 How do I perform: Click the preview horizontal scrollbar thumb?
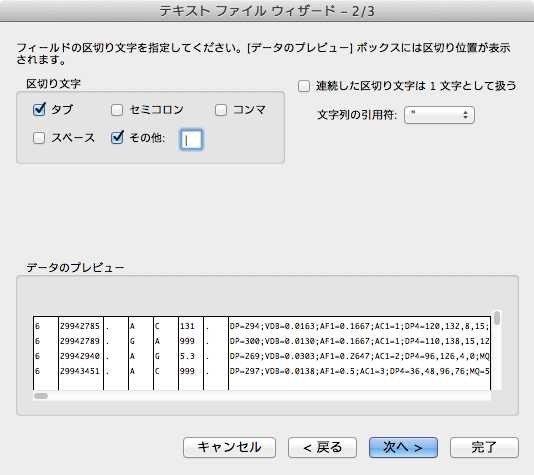pos(41,396)
